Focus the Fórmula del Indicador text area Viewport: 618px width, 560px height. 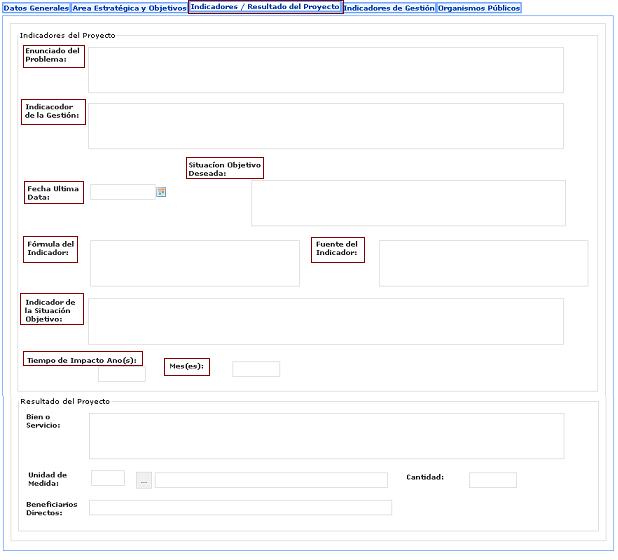click(x=194, y=263)
